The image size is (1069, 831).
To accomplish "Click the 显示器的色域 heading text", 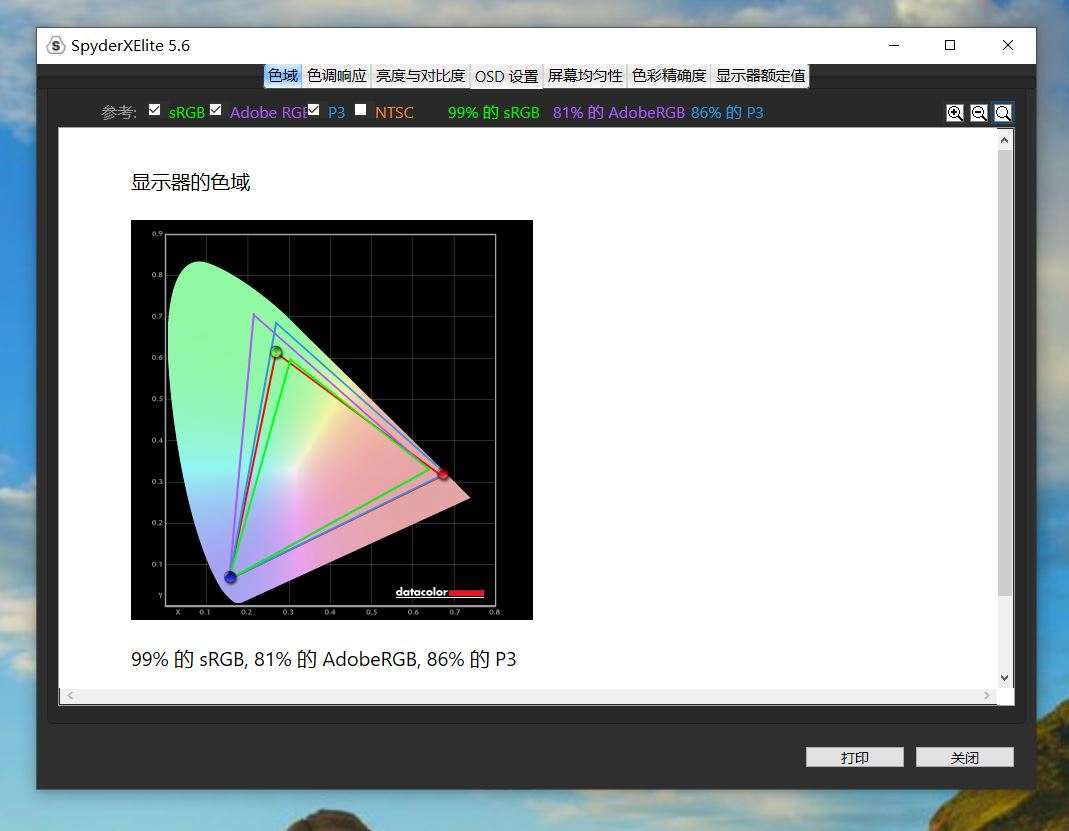I will pos(191,183).
